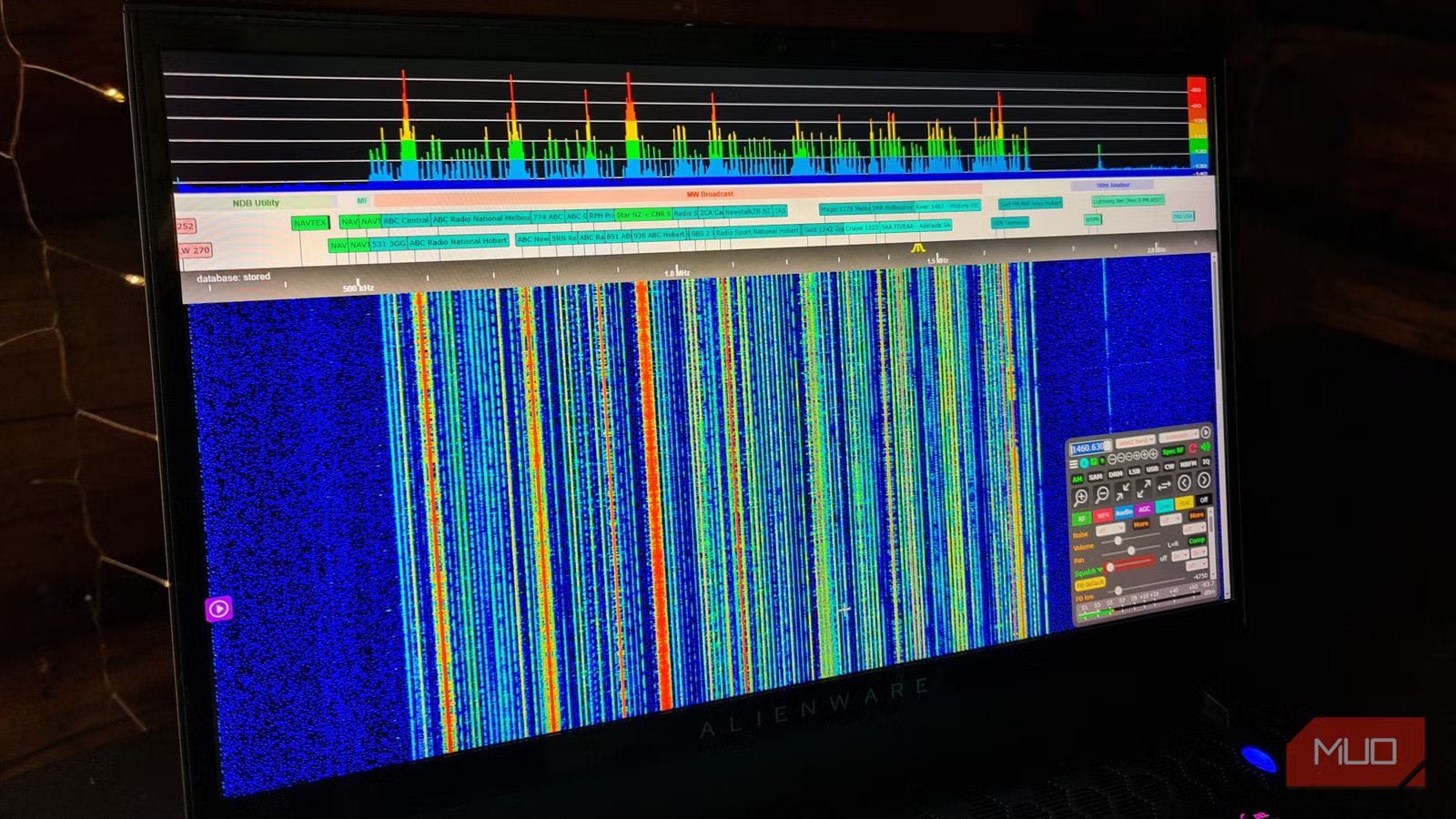Open the extension dropdown
Image resolution: width=1456 pixels, height=819 pixels.
click(x=1178, y=436)
